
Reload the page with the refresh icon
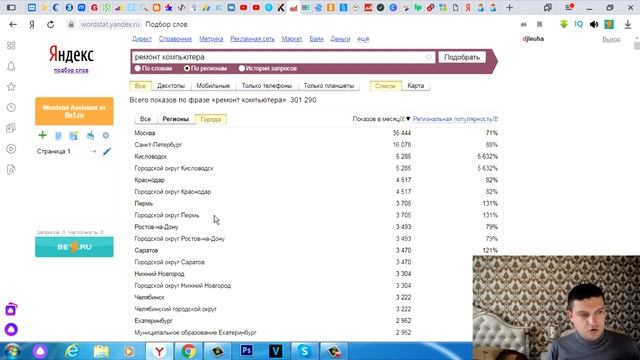point(50,24)
